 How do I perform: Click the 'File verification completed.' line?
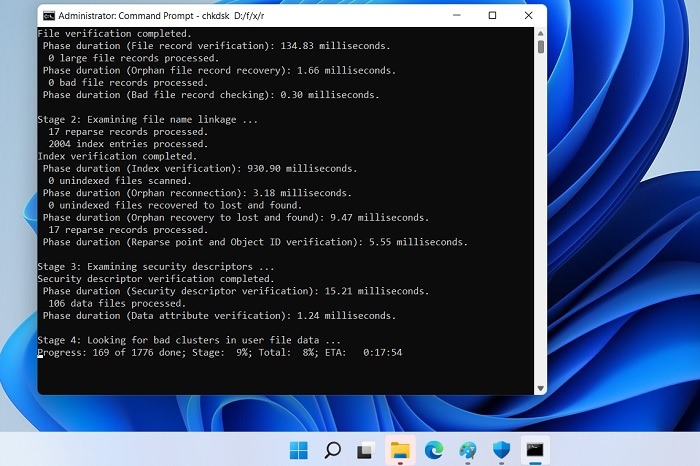tap(114, 33)
